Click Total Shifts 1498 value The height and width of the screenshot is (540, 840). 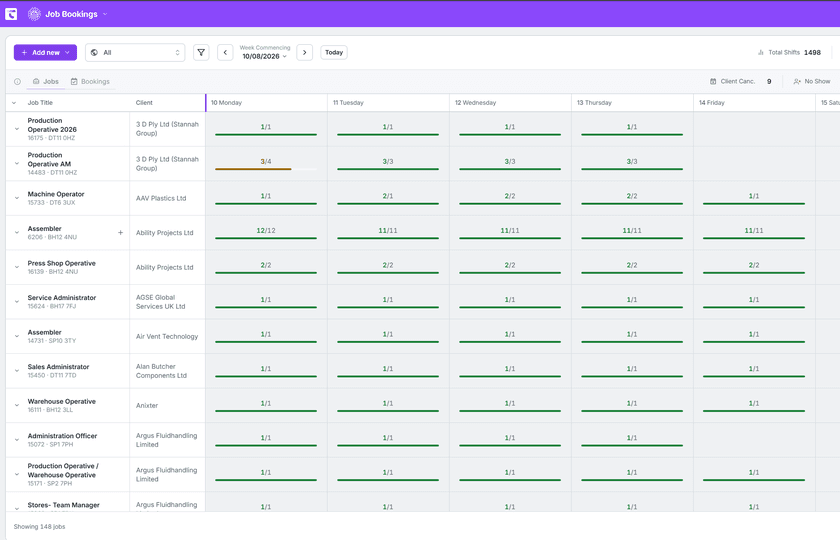[812, 52]
